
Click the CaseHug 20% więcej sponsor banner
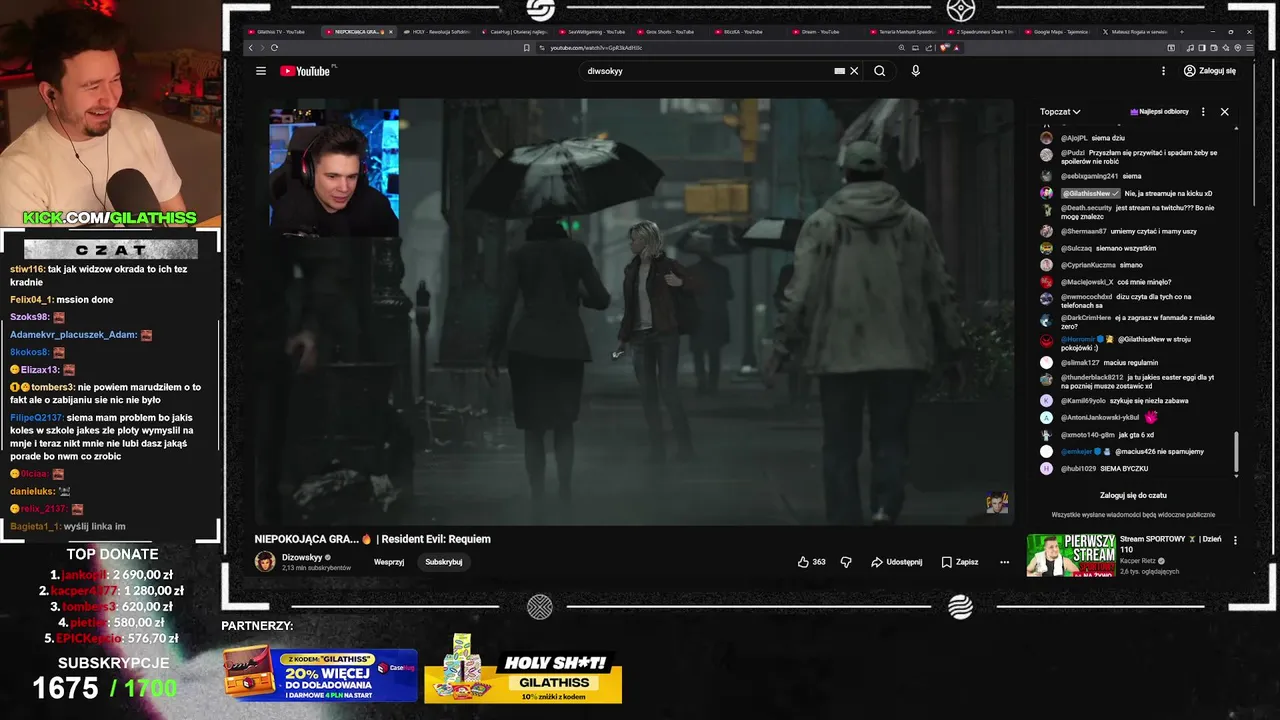(320, 674)
